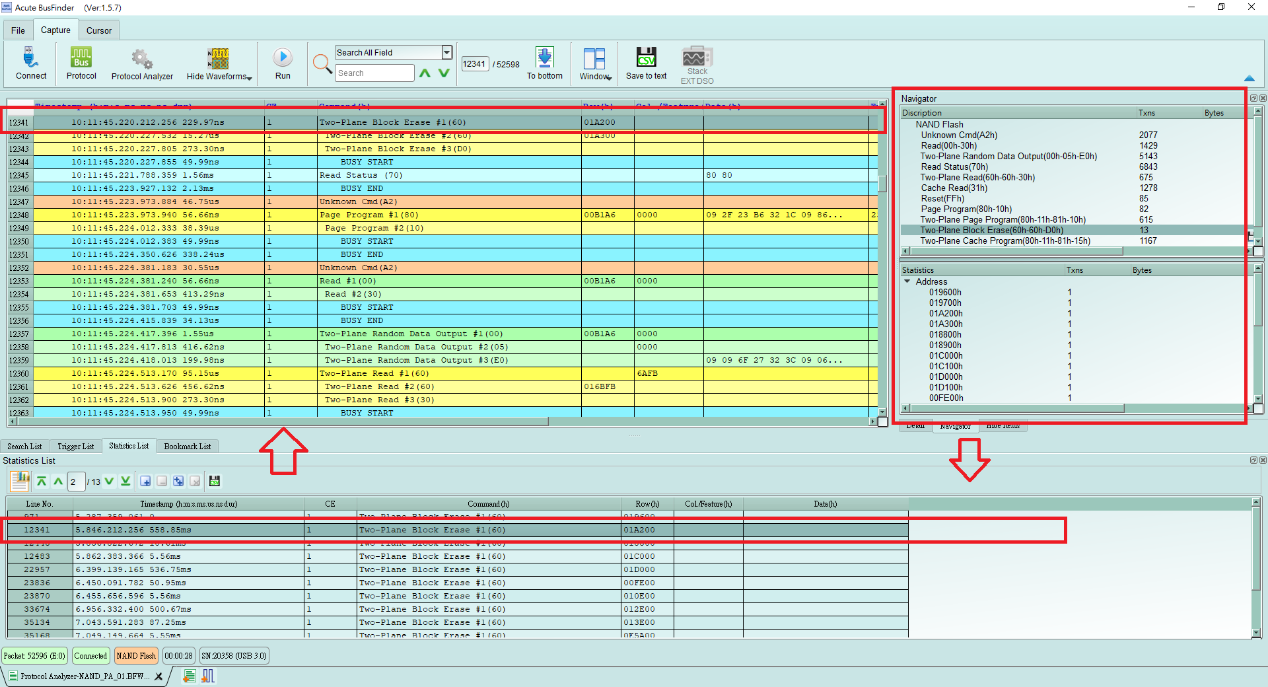Click the Stack EXT DSO icon
The image size is (1268, 687).
click(697, 56)
